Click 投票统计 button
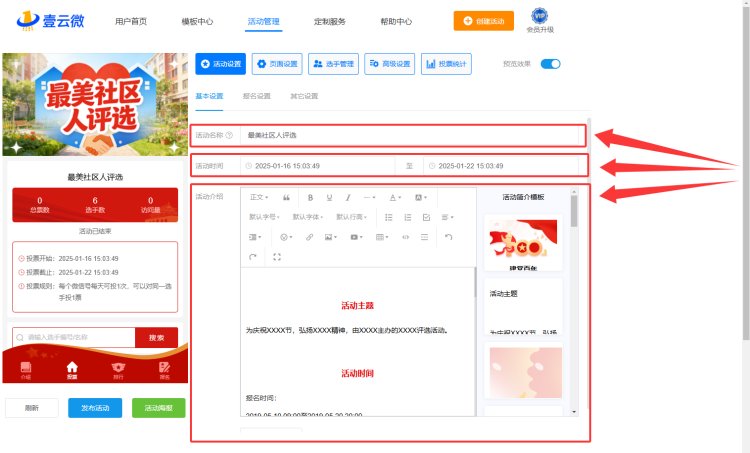 coord(446,64)
